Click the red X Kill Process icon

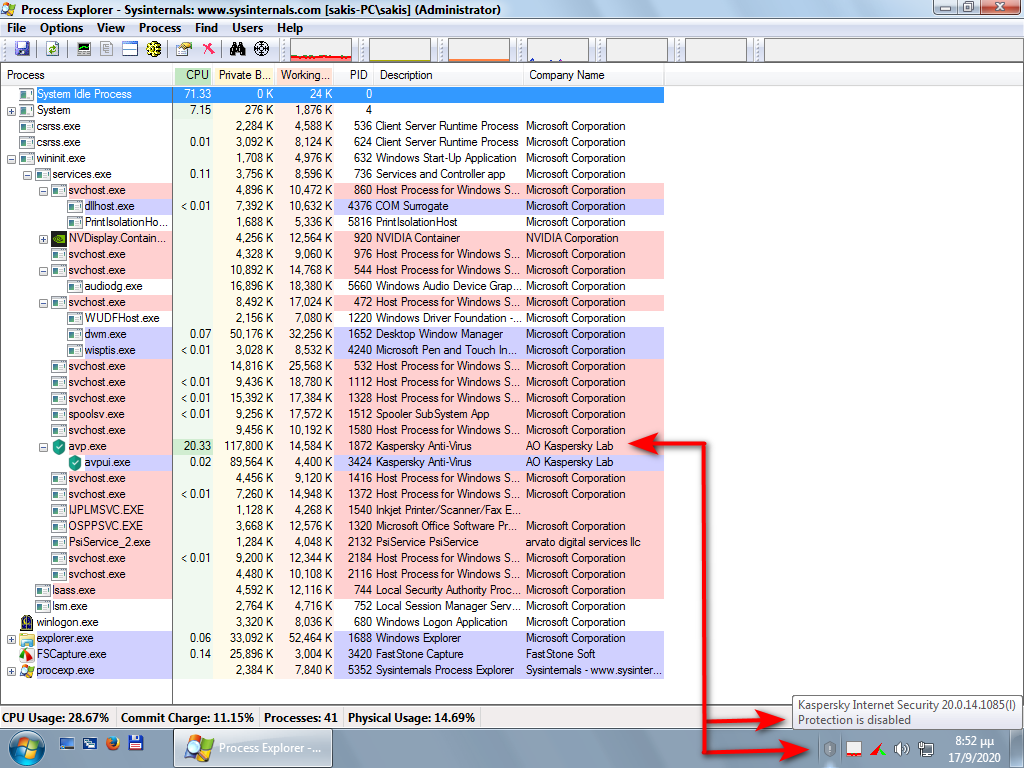(x=208, y=49)
